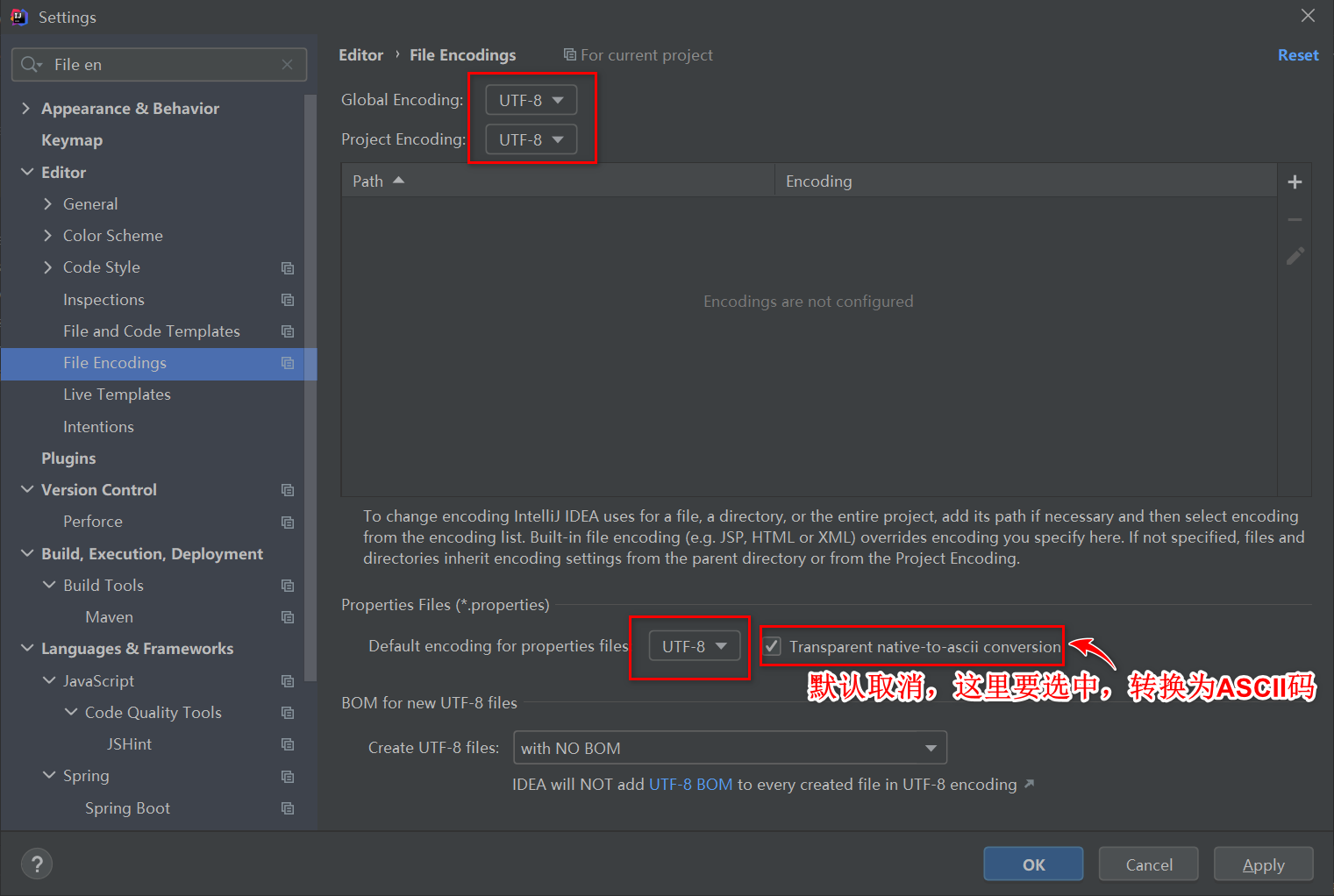The width and height of the screenshot is (1334, 896).
Task: Open the Global Encoding dropdown
Action: coord(529,99)
